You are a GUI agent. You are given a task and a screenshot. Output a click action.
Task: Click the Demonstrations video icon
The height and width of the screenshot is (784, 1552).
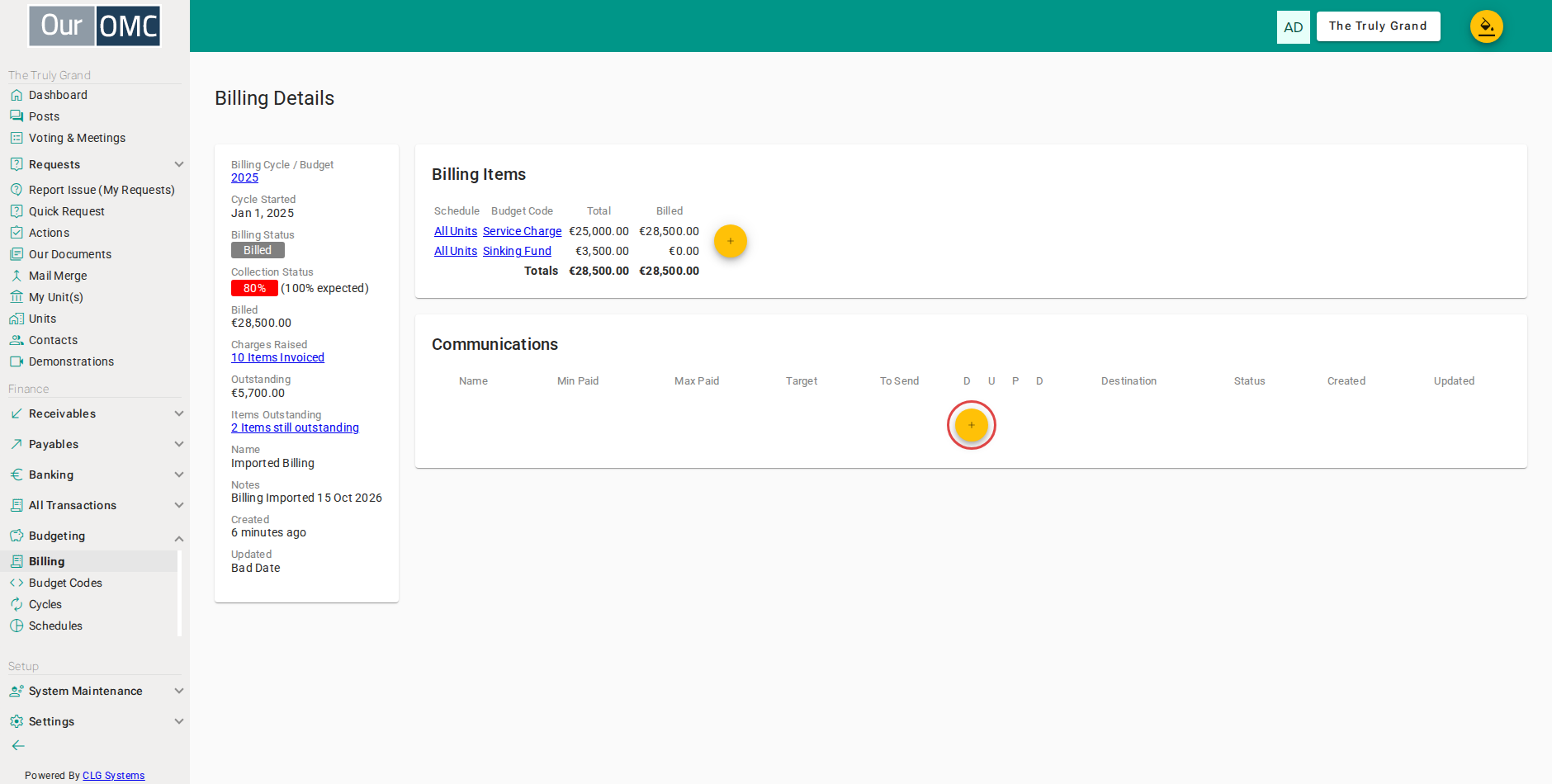point(17,361)
